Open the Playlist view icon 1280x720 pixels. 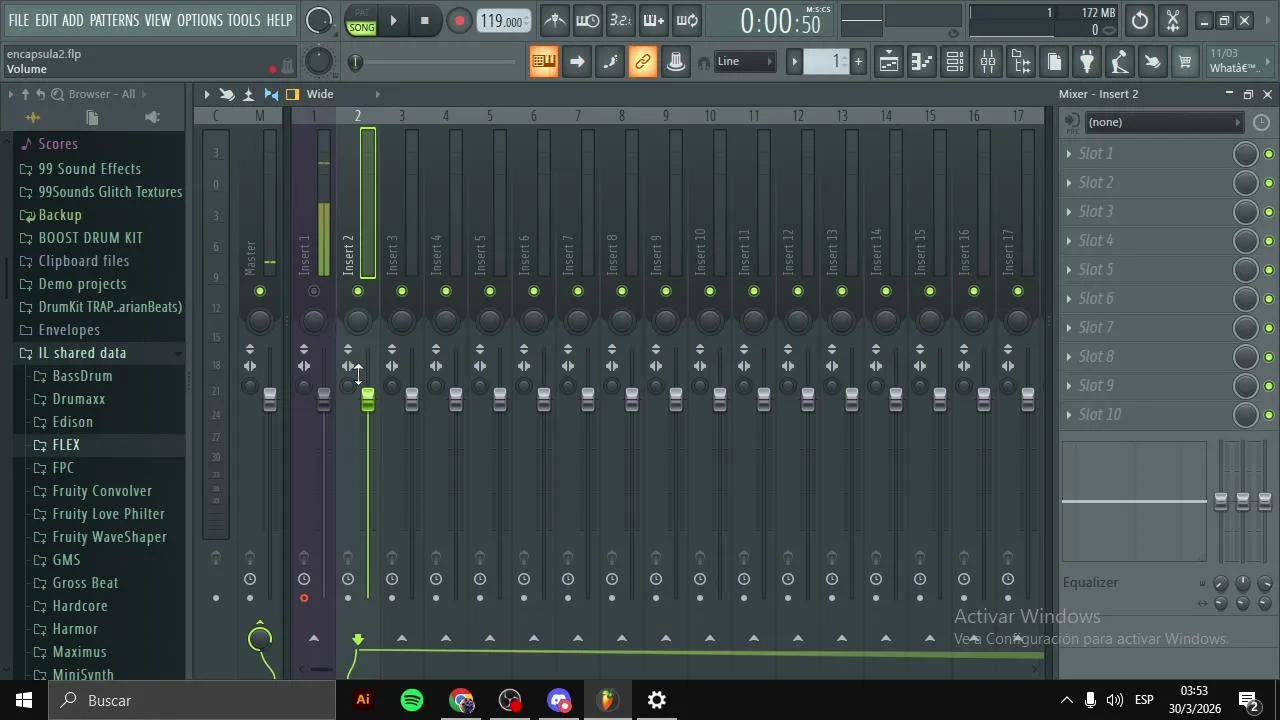[889, 62]
